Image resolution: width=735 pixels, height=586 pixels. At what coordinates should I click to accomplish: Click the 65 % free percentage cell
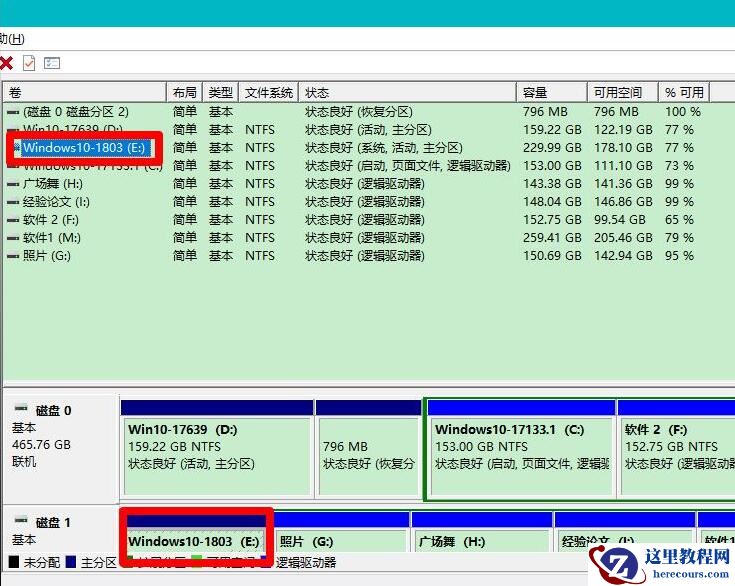679,220
